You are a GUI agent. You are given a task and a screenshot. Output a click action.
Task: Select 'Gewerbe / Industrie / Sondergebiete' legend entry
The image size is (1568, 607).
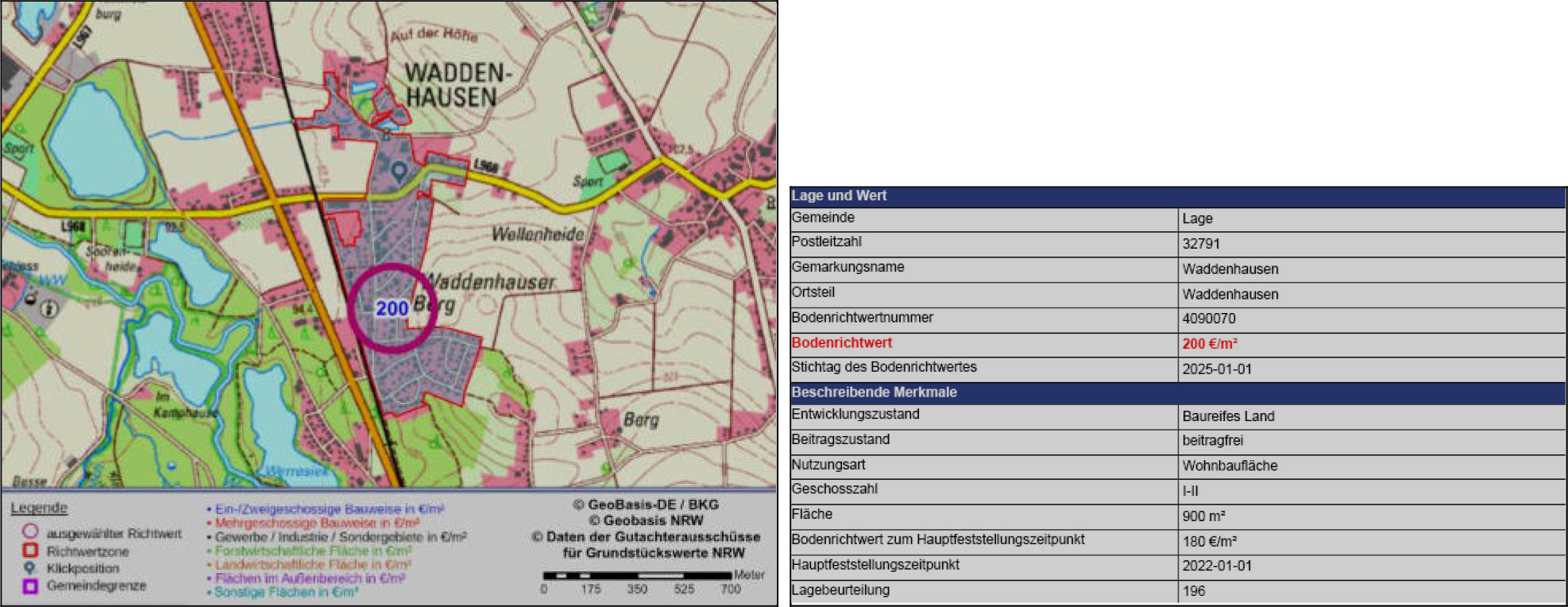click(x=337, y=537)
